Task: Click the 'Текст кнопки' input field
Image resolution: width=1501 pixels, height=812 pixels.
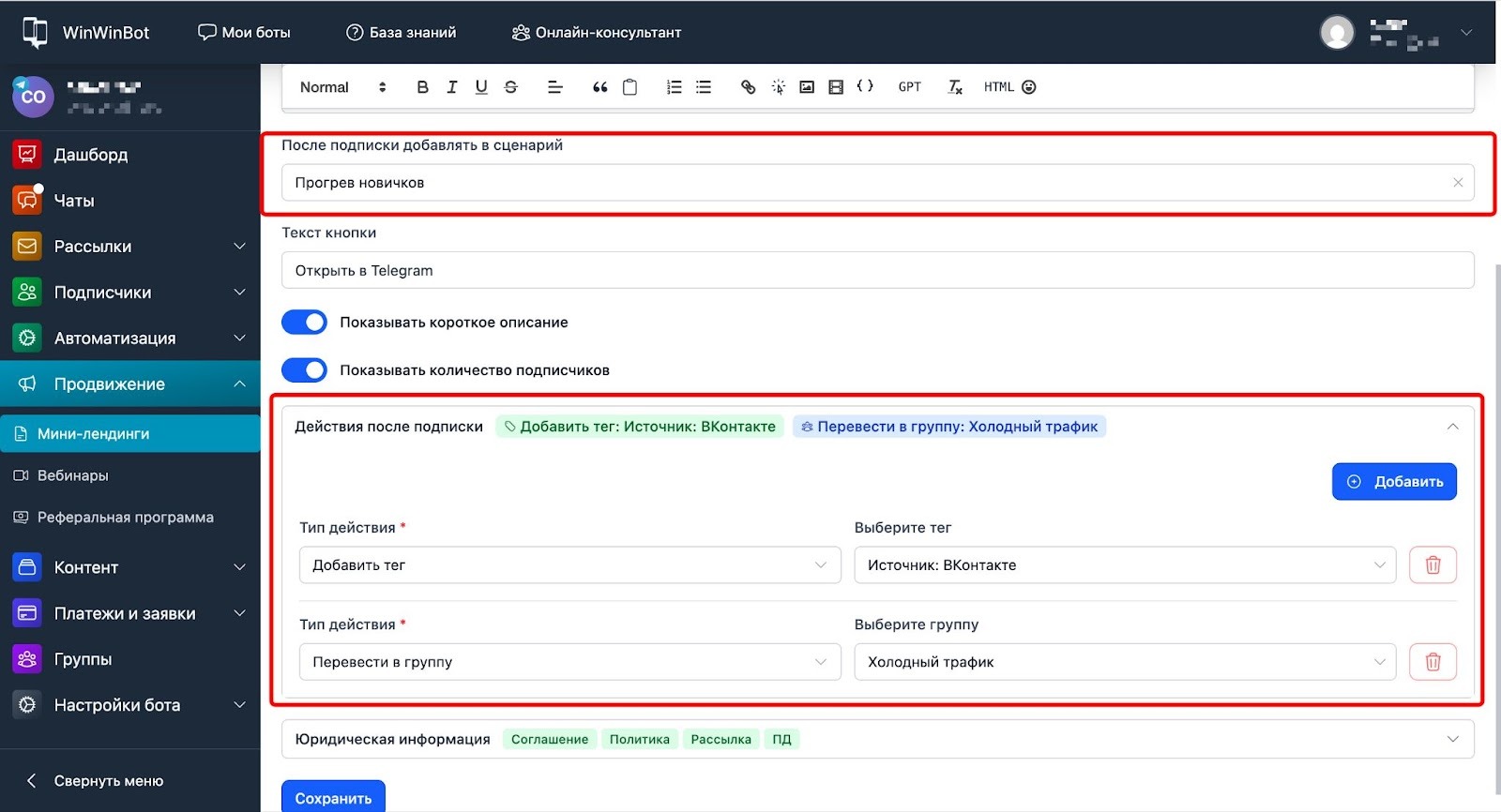Action: [x=877, y=271]
